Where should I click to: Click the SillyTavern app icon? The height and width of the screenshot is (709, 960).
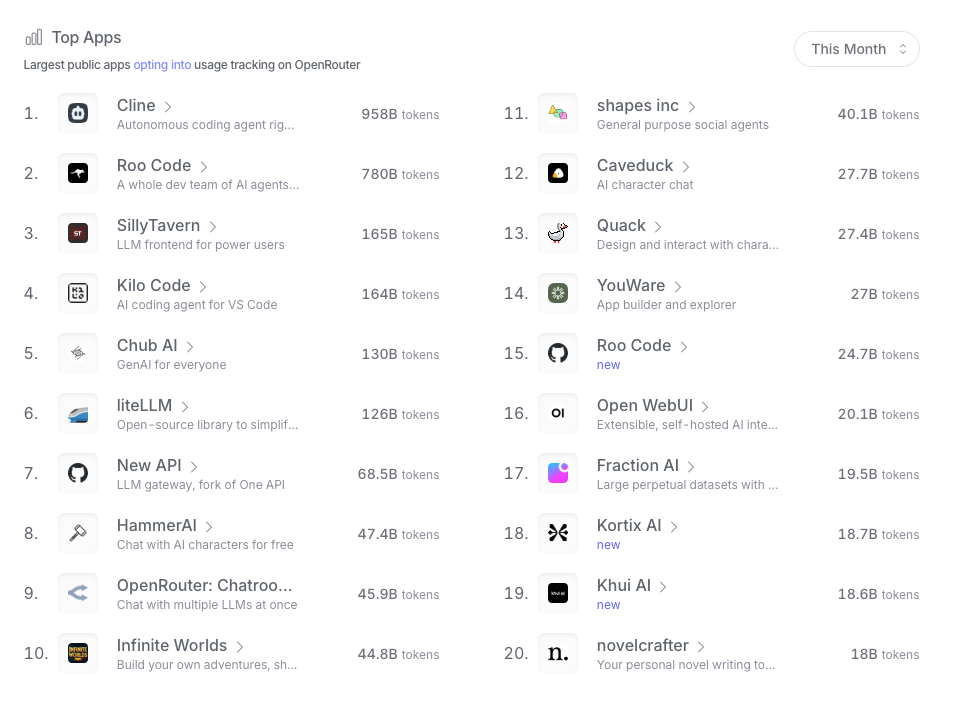point(78,233)
